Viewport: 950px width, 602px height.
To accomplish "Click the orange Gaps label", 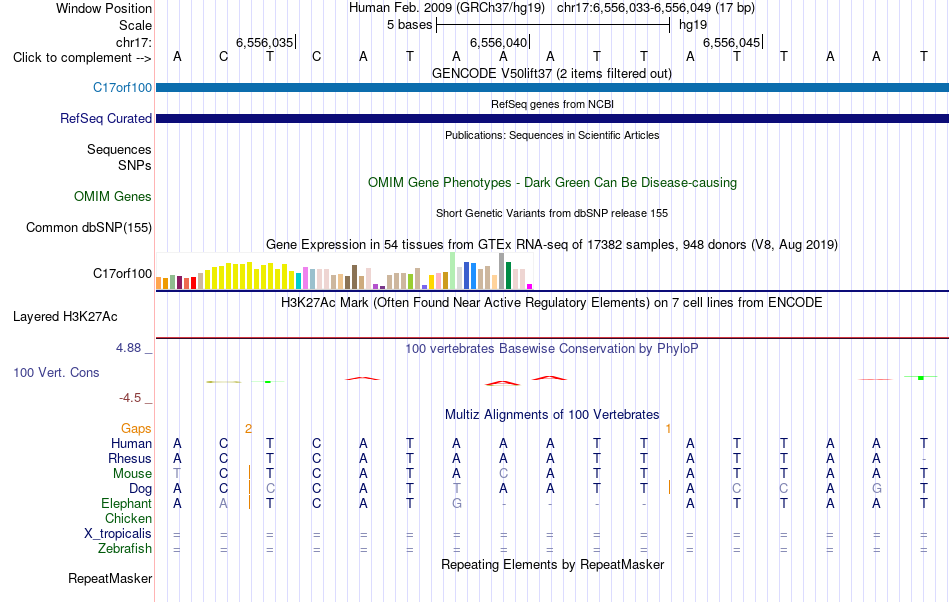I will 136,428.
